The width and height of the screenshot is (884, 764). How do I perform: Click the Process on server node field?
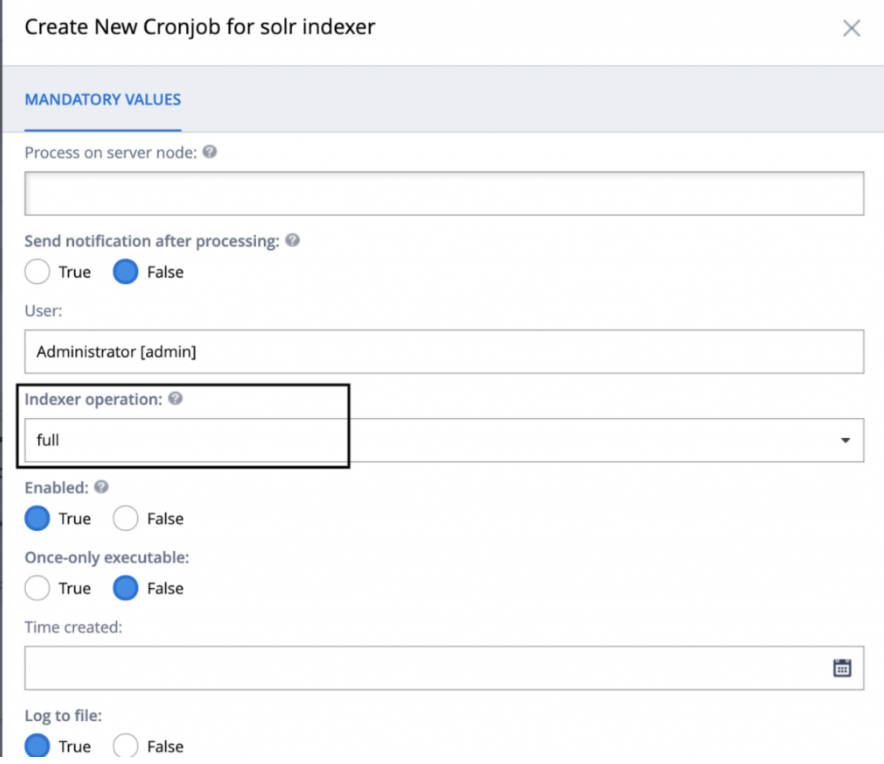tap(444, 193)
